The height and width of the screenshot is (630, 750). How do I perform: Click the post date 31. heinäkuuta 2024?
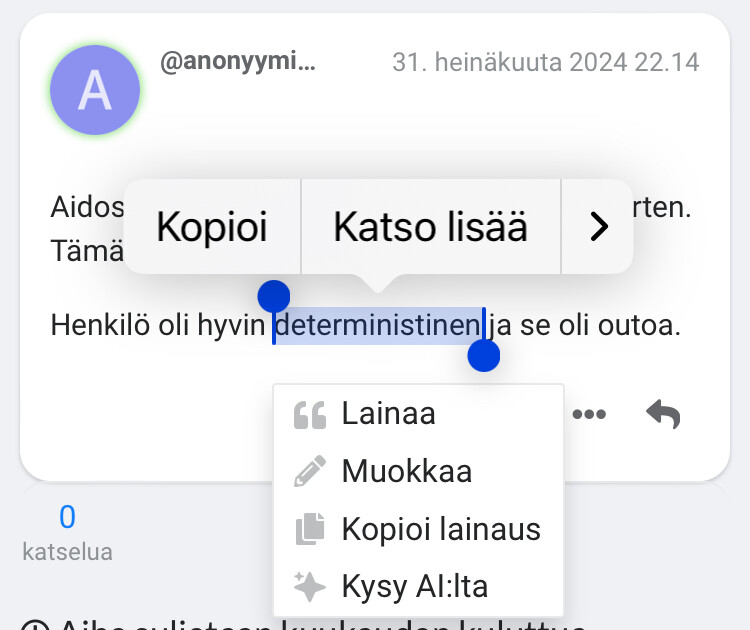pyautogui.click(x=545, y=62)
